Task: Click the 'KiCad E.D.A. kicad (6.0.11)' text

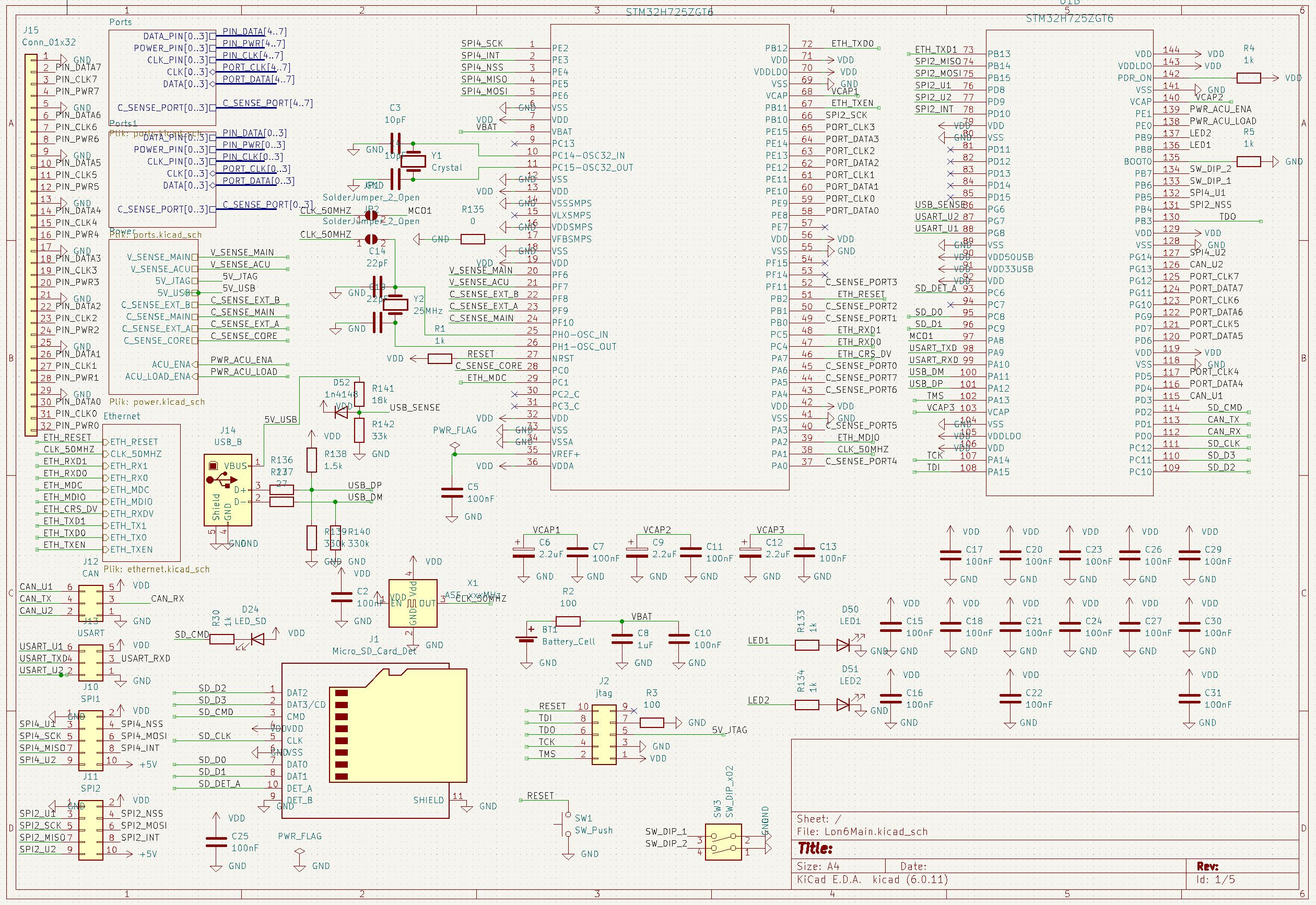Action: pos(873,879)
